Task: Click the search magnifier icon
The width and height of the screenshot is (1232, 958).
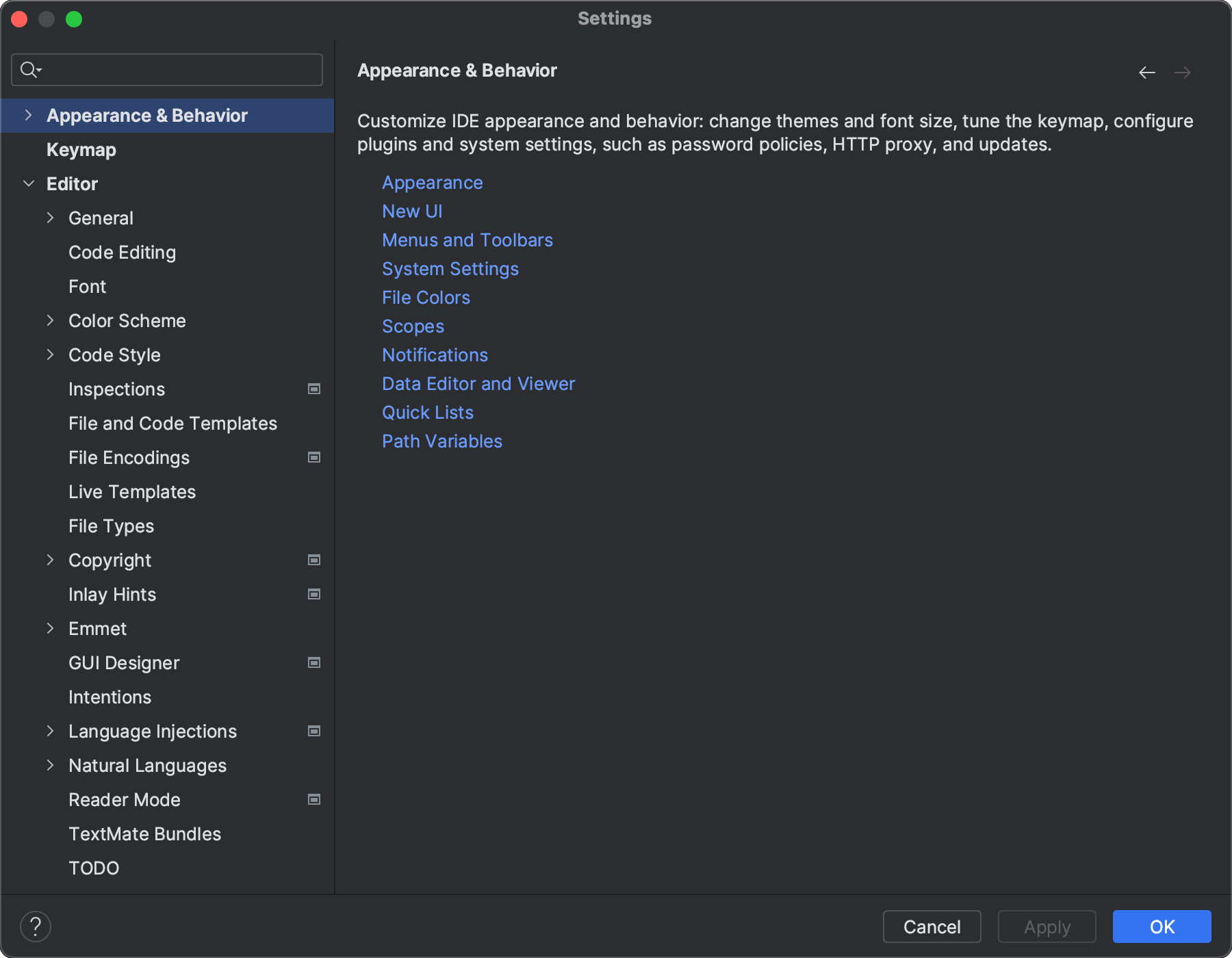Action: (x=29, y=70)
